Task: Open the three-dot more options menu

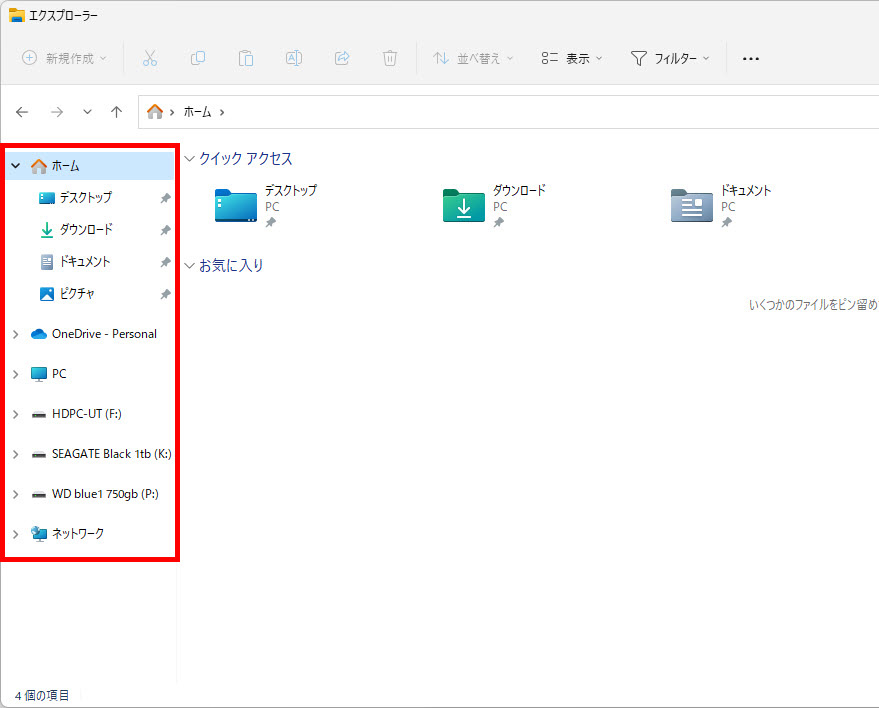Action: (751, 58)
